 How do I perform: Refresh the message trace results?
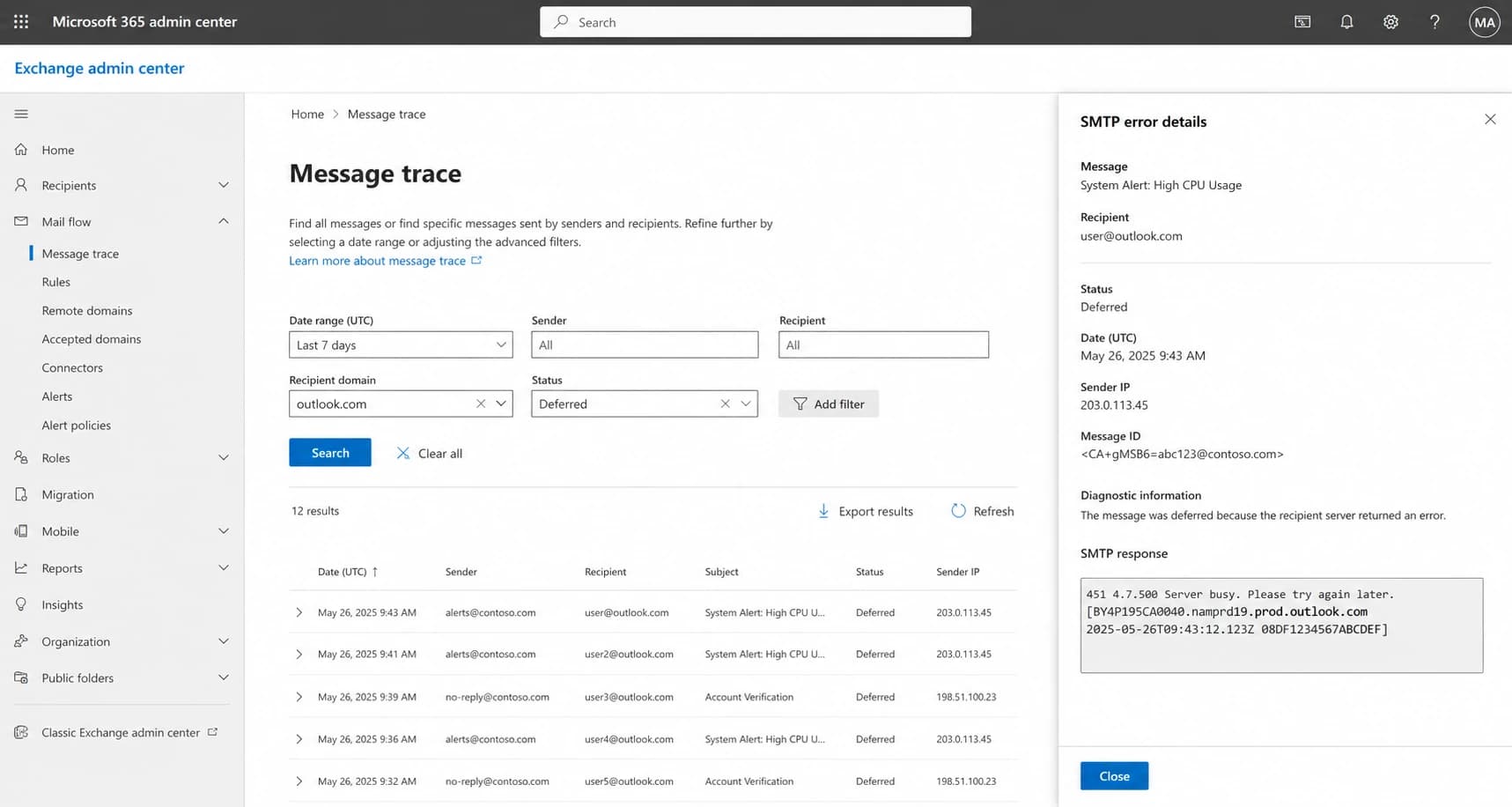(x=983, y=511)
